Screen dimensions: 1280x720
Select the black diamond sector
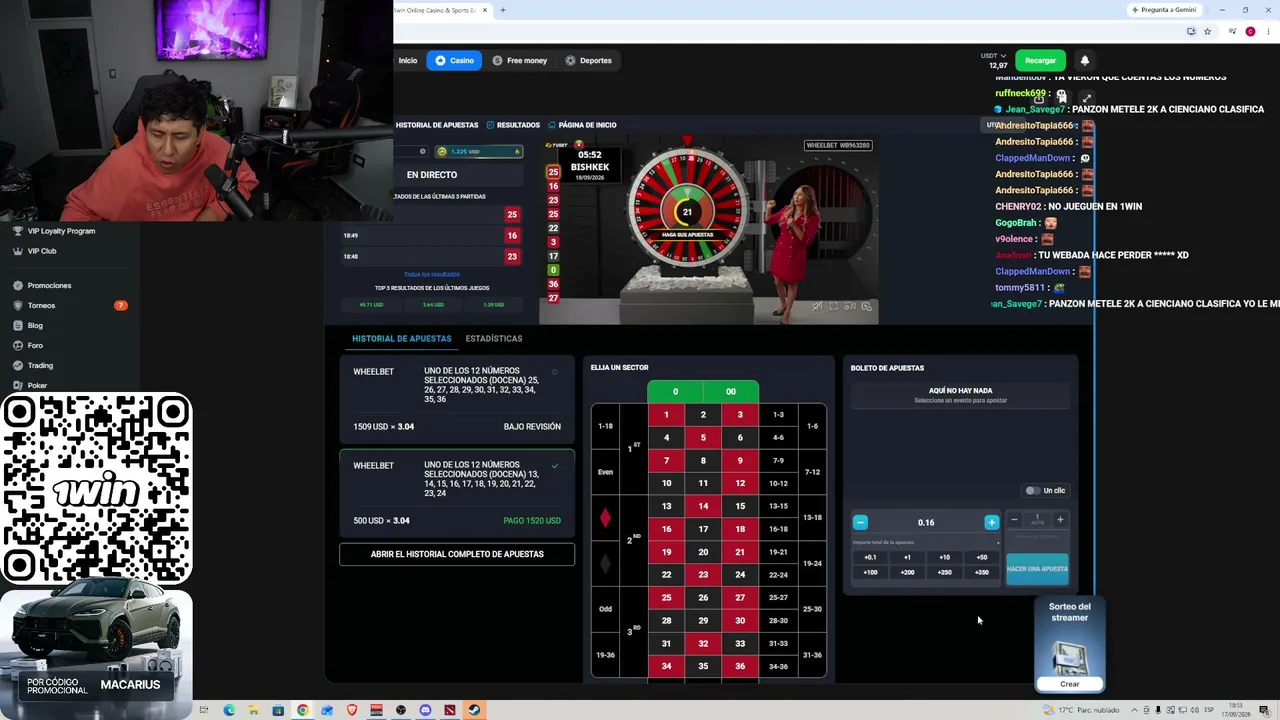[x=605, y=564]
